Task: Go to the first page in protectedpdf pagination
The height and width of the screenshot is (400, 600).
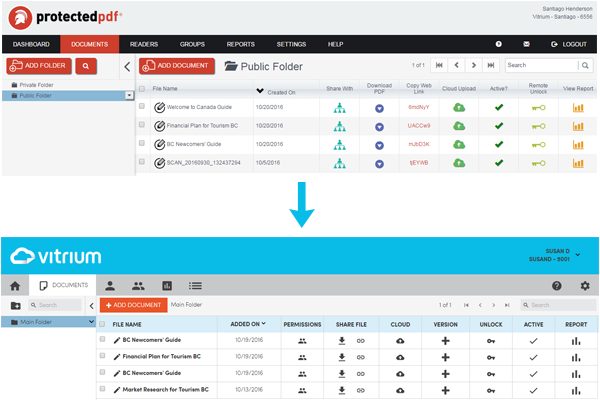Action: [439, 65]
